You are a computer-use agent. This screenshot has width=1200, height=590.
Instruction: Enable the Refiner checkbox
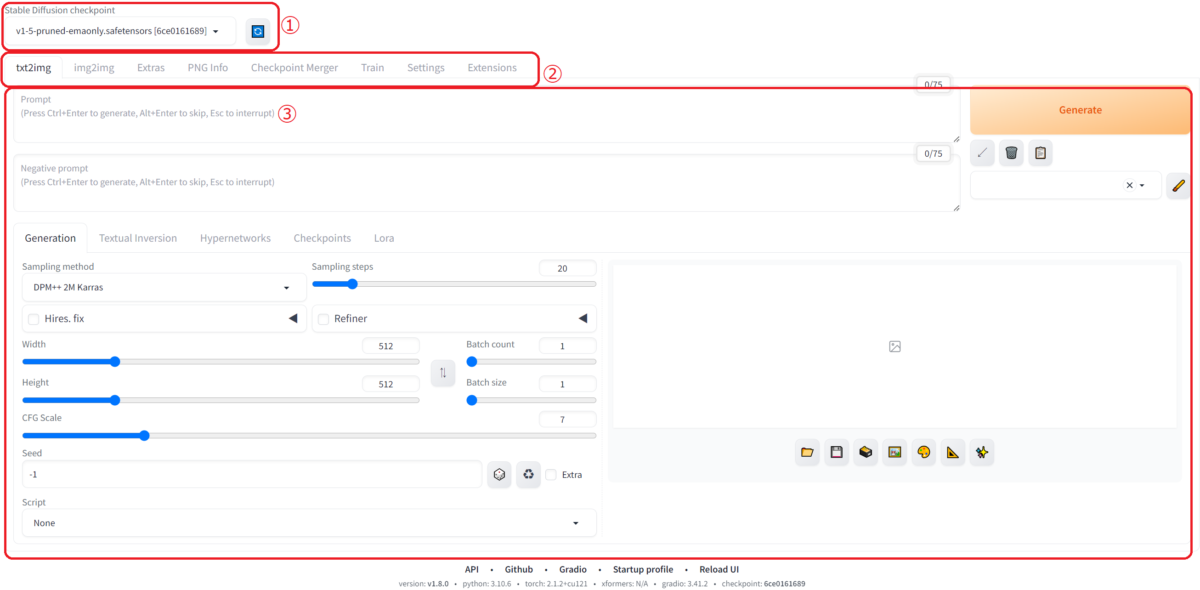(x=323, y=318)
